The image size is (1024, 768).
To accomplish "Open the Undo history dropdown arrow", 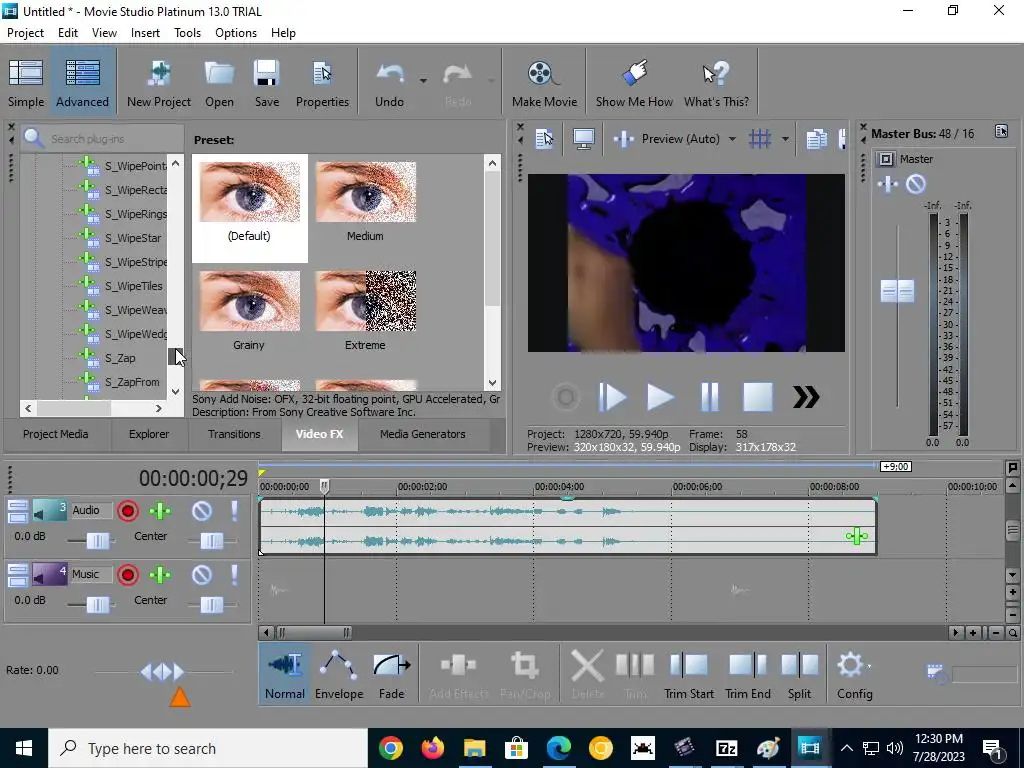I will point(423,81).
